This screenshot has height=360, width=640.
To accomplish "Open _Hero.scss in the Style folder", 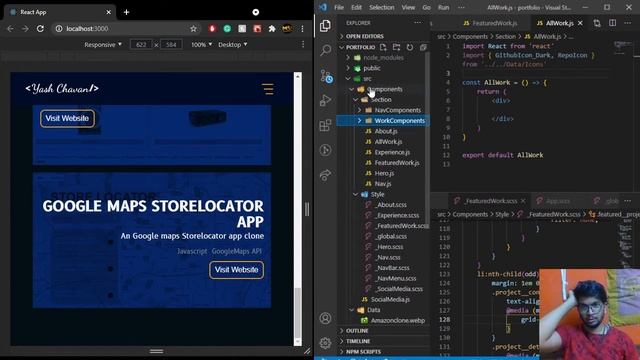I will pyautogui.click(x=389, y=247).
